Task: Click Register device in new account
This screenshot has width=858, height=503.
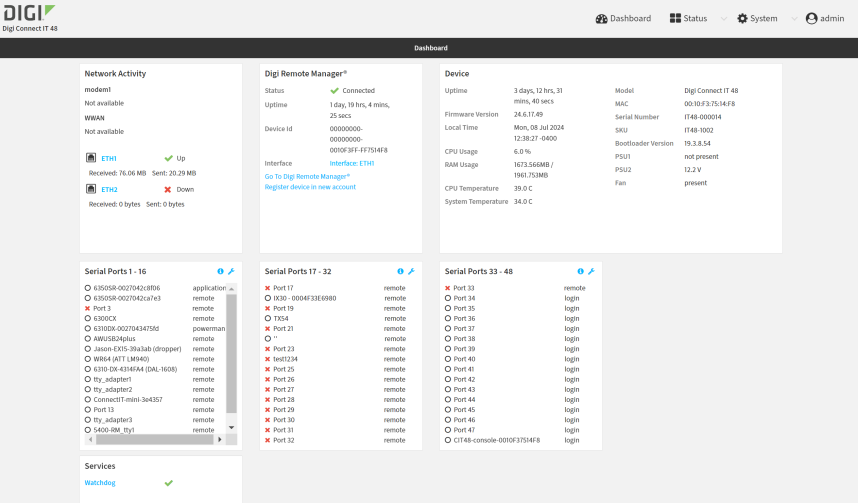Action: coord(310,187)
